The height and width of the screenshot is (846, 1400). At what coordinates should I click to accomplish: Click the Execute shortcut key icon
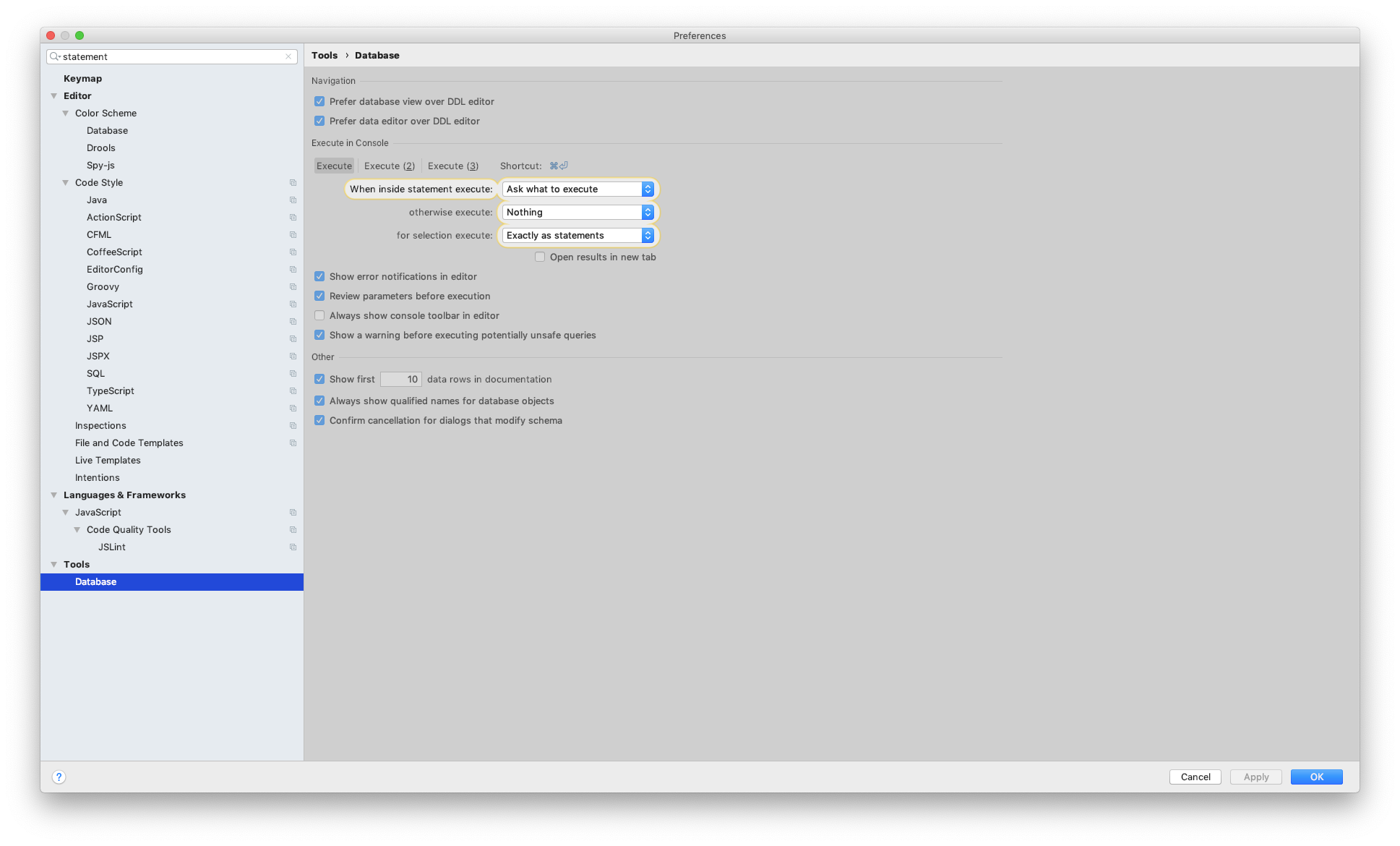tap(559, 166)
